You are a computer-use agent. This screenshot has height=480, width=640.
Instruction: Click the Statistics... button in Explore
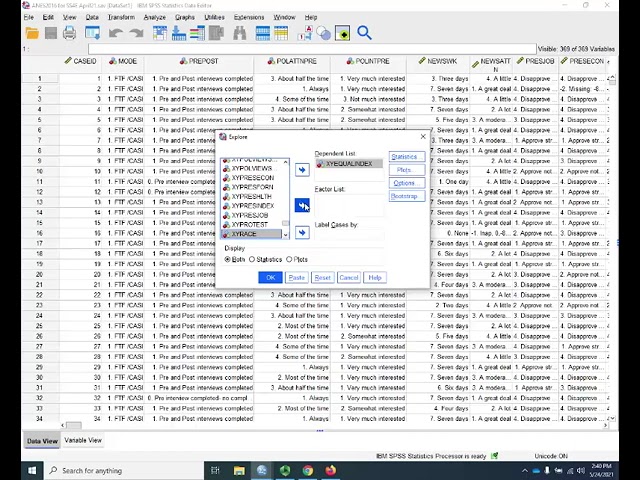point(407,157)
